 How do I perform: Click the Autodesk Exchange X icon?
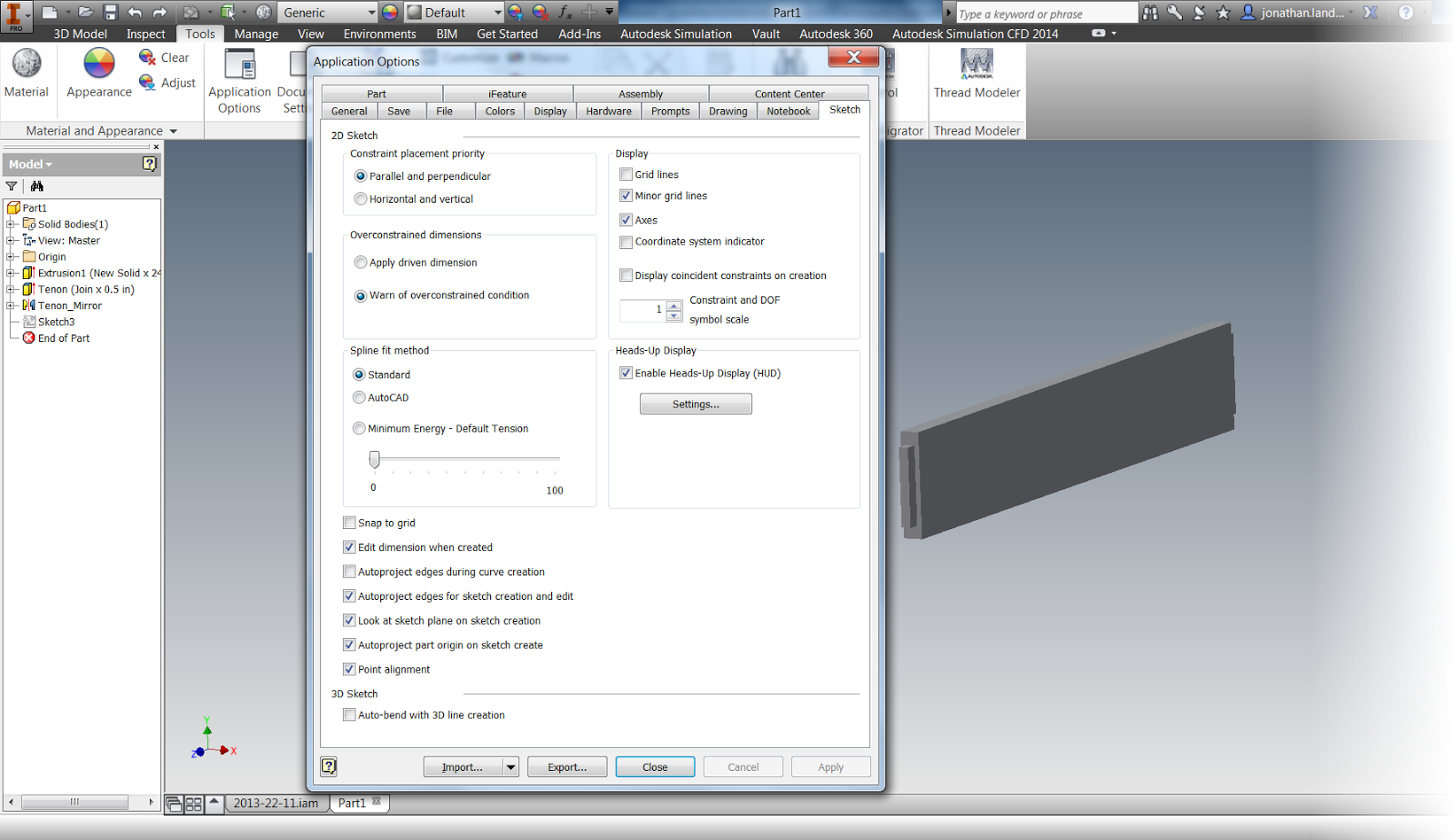point(1370,13)
